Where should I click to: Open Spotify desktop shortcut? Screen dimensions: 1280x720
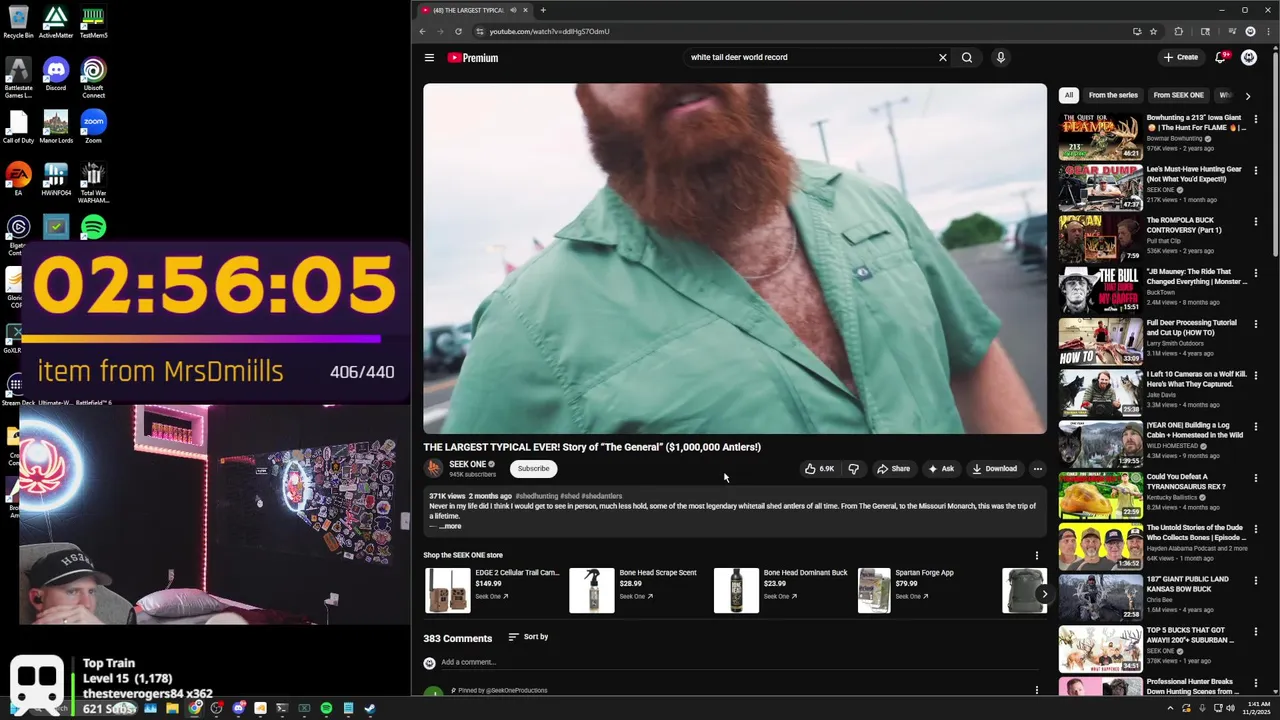click(93, 228)
